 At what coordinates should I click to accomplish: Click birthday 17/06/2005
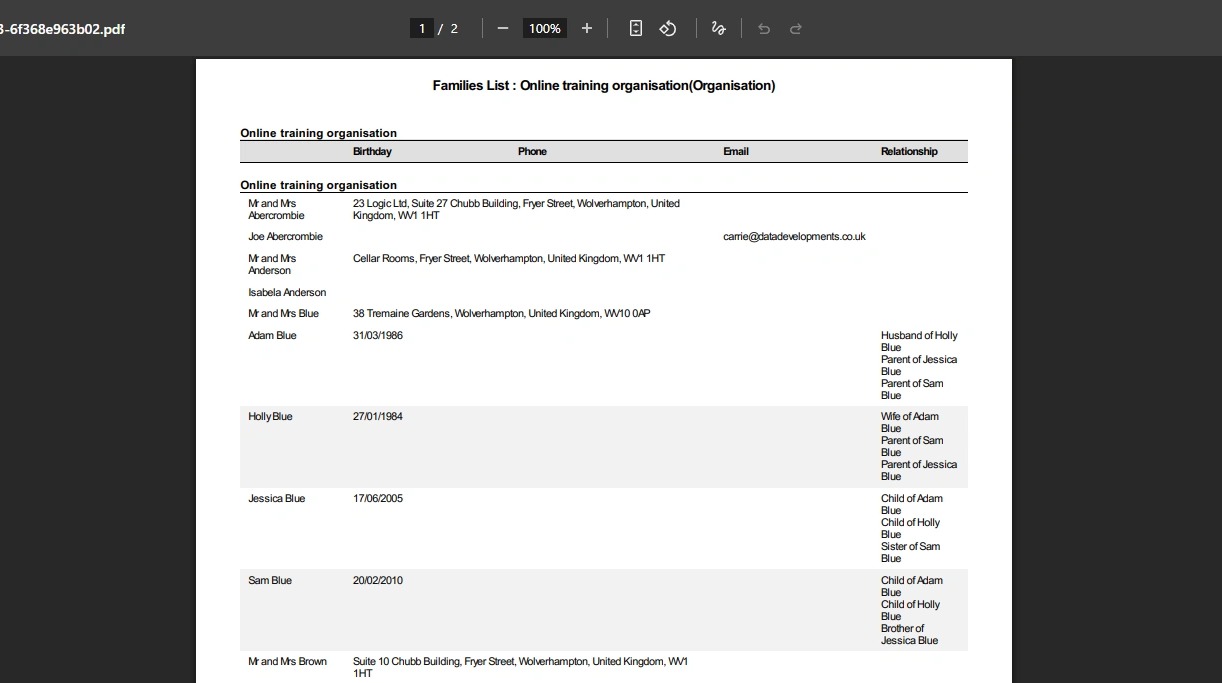click(x=378, y=498)
